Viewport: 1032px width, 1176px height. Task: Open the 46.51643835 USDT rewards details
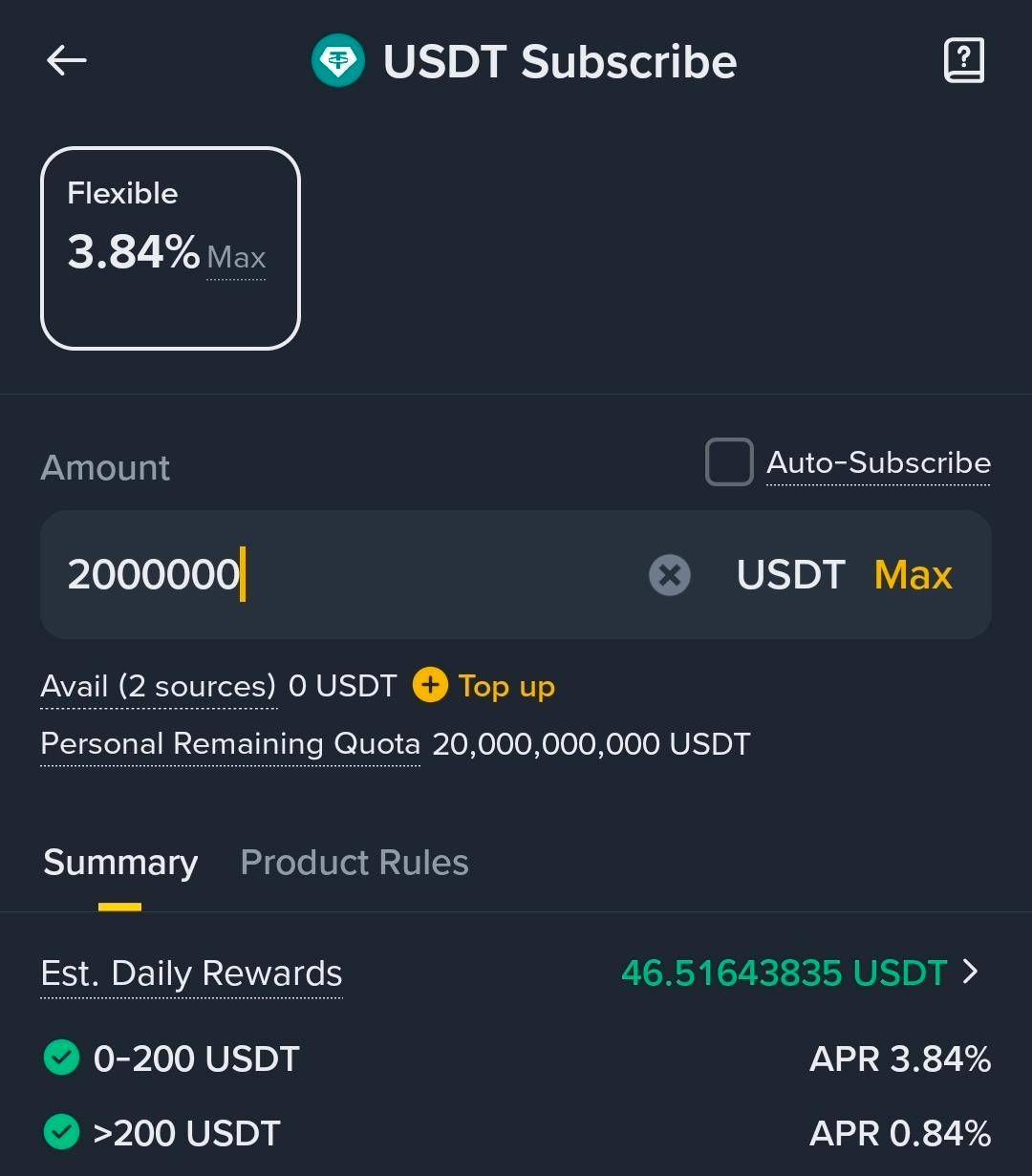pyautogui.click(x=784, y=973)
